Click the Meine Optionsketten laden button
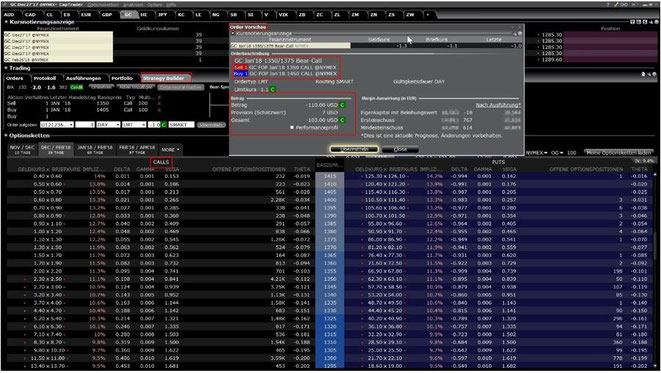The height and width of the screenshot is (373, 661). 619,153
